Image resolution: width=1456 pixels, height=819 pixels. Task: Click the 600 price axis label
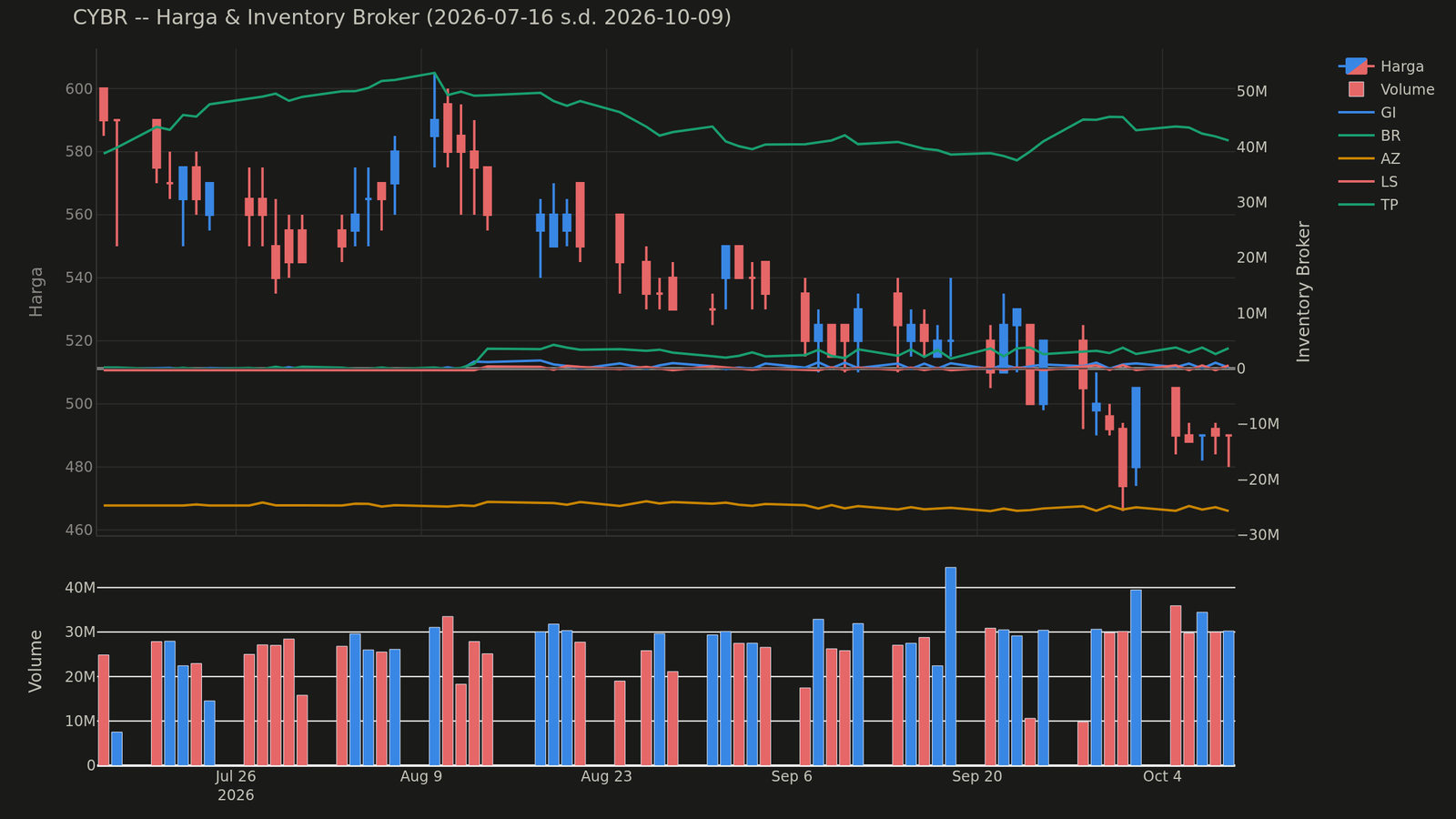tap(79, 89)
